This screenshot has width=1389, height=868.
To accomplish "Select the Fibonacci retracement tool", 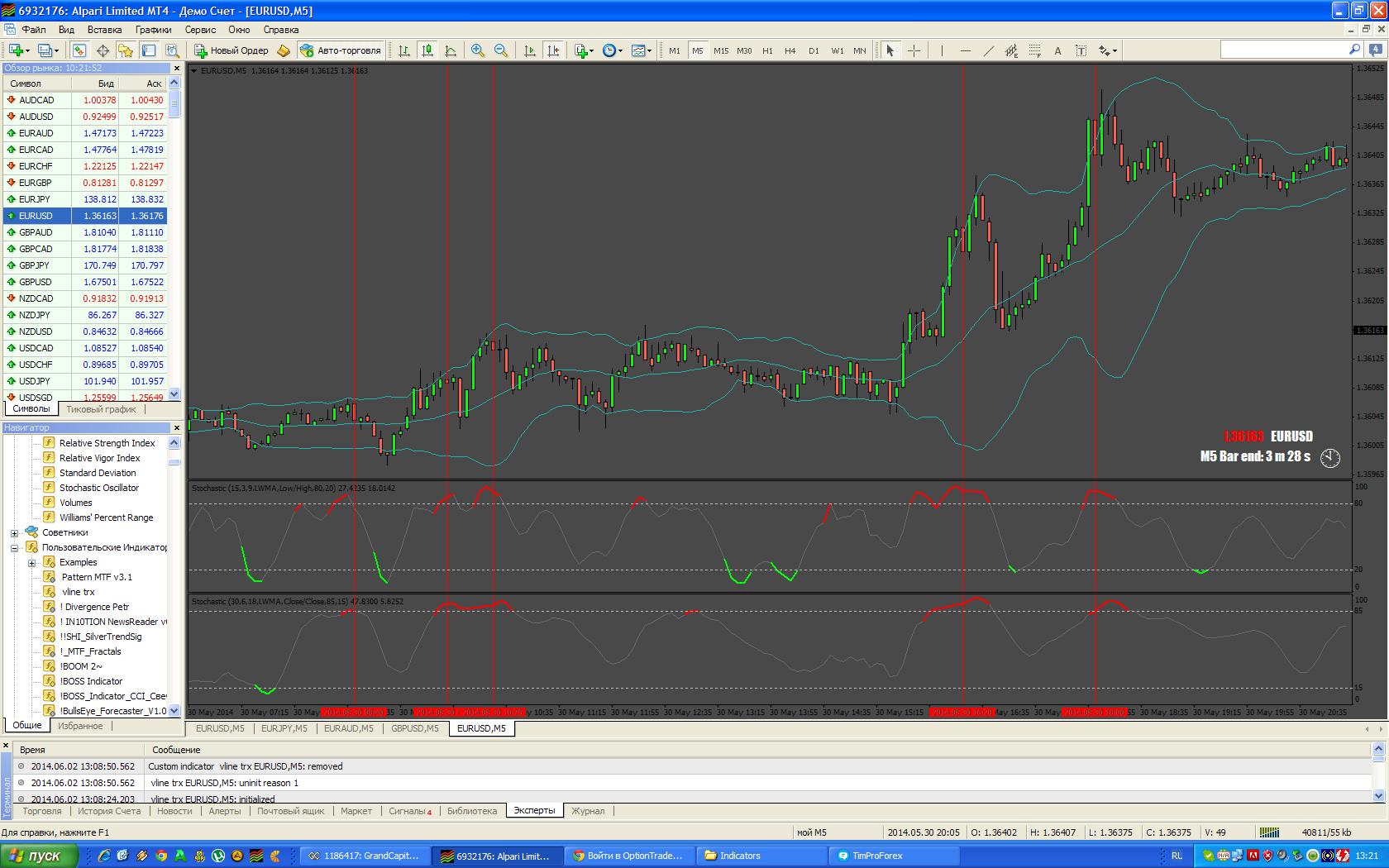I will [1034, 50].
